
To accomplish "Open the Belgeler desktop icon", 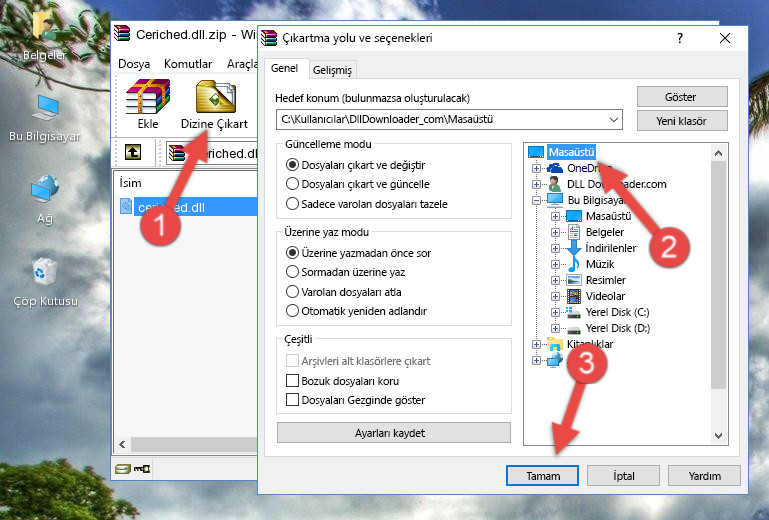I will [45, 25].
